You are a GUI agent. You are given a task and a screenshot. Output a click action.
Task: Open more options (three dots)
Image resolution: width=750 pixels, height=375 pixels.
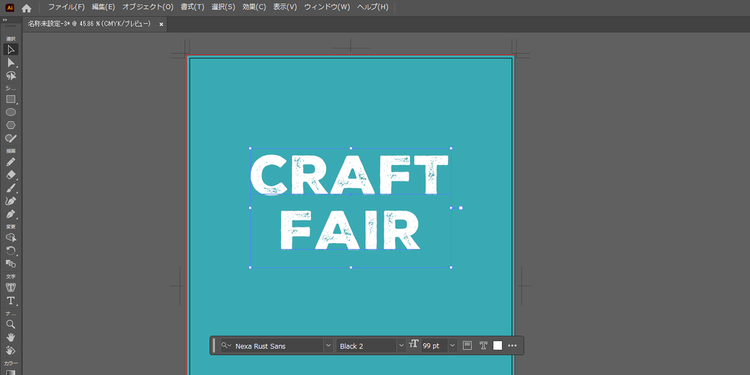tap(512, 345)
